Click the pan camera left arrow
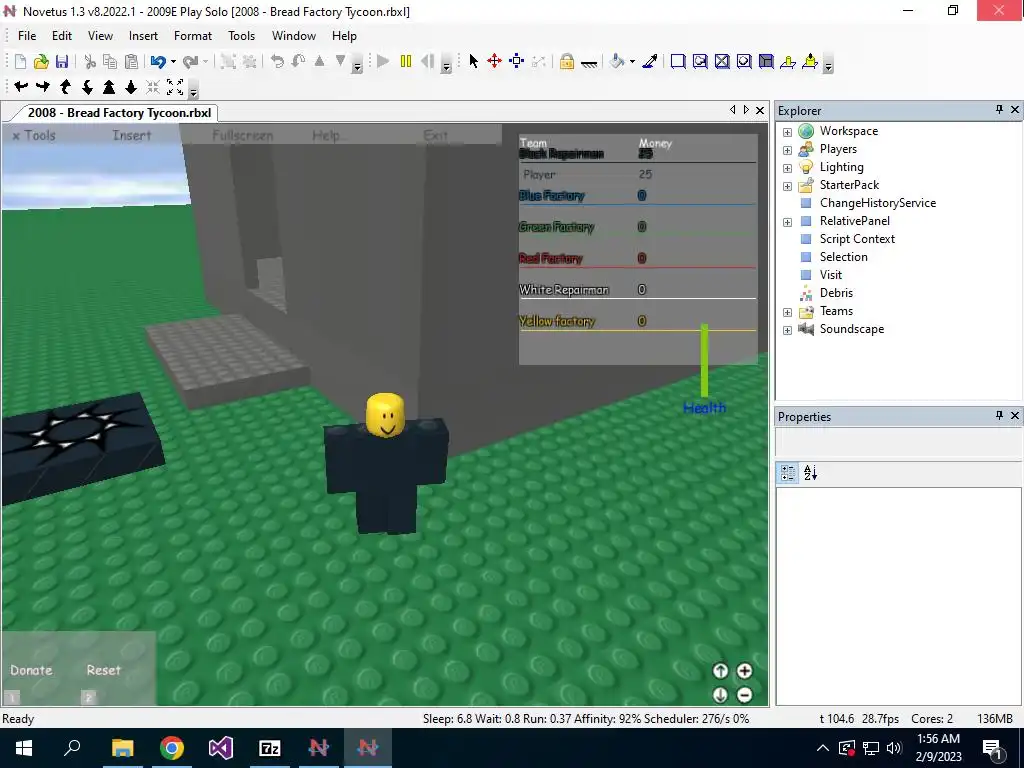 tap(21, 86)
